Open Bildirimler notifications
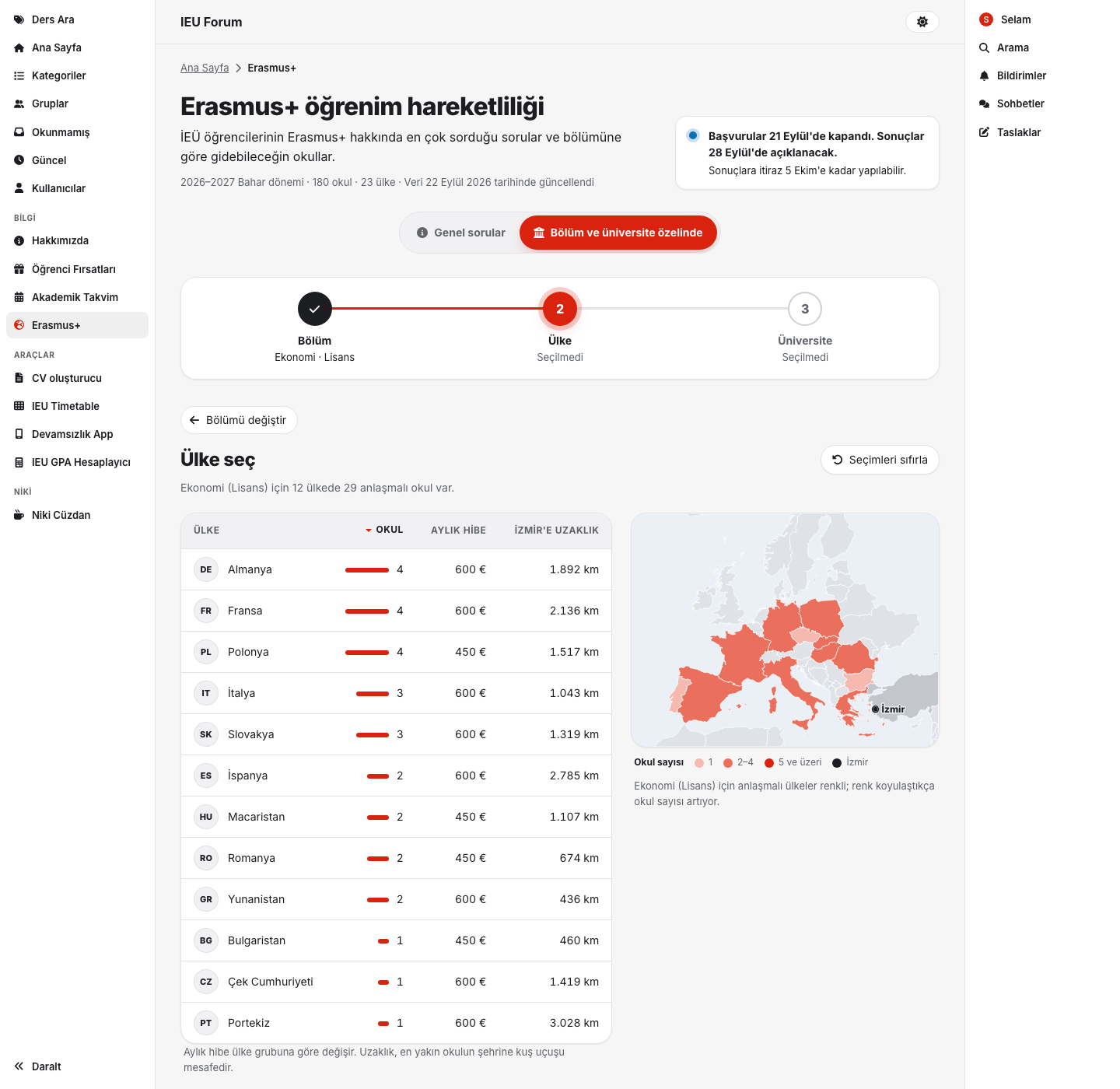Screen dimensions: 1120x1089 click(x=1042, y=75)
